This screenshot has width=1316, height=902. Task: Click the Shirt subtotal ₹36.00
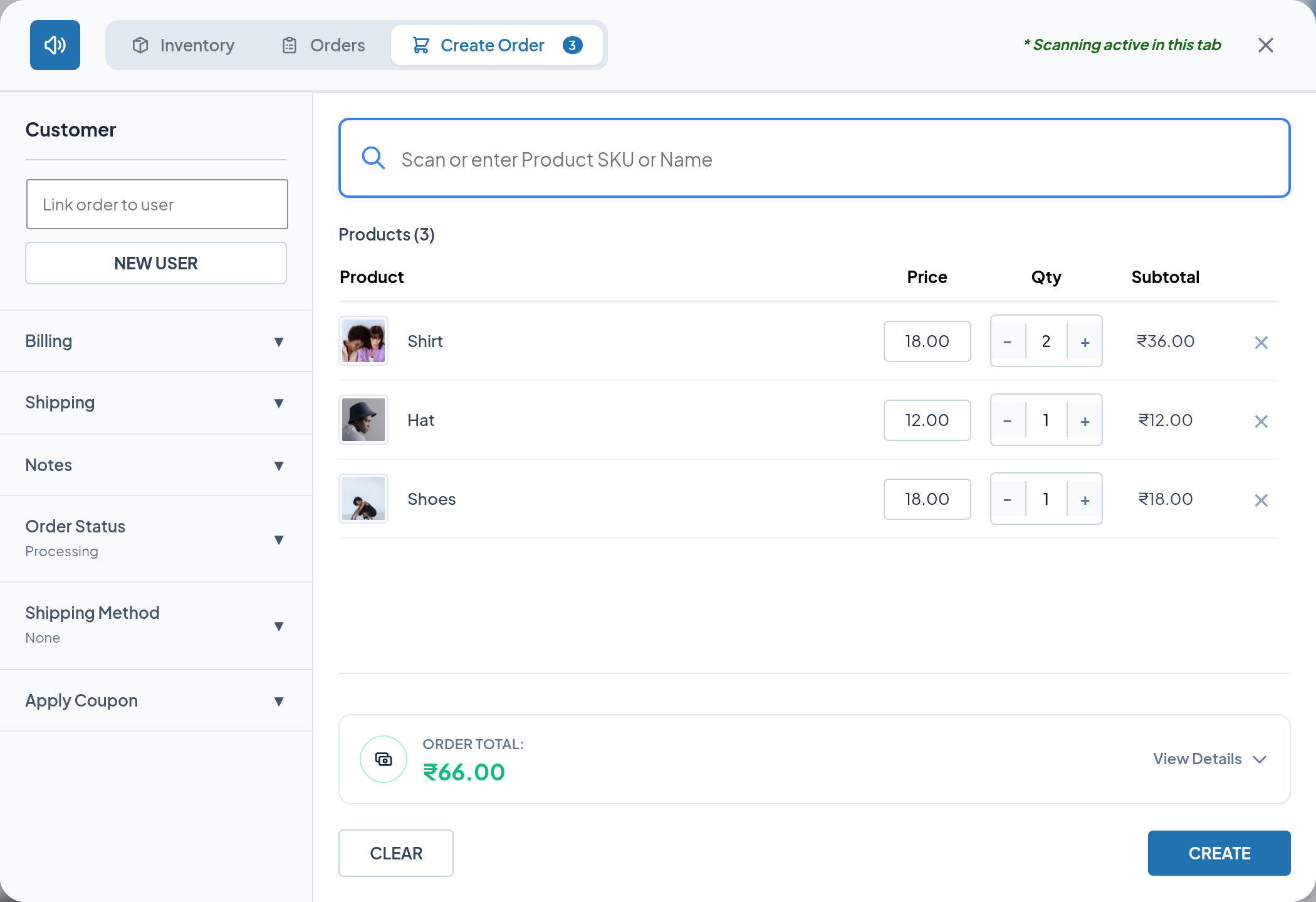(x=1166, y=341)
